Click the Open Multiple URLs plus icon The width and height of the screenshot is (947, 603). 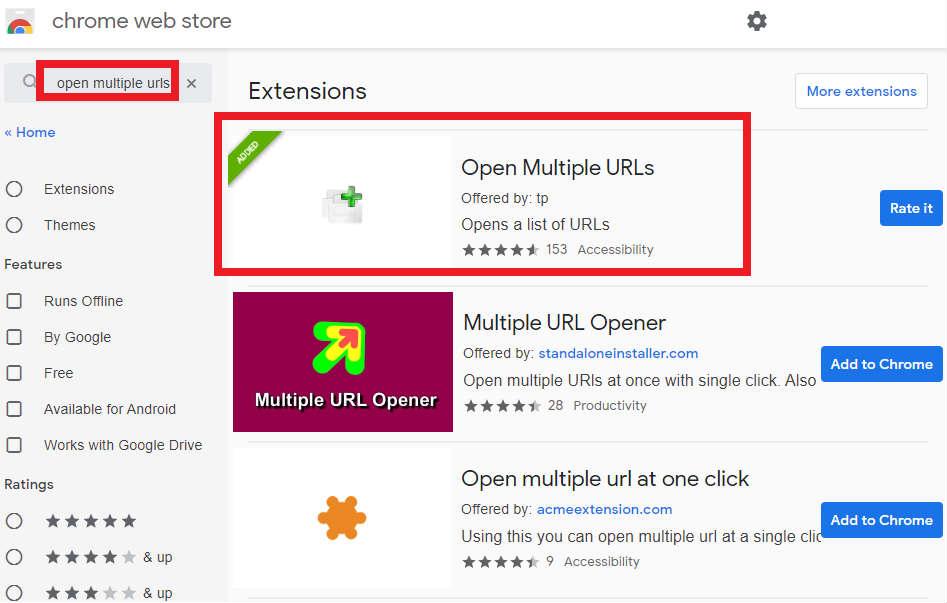pos(343,204)
